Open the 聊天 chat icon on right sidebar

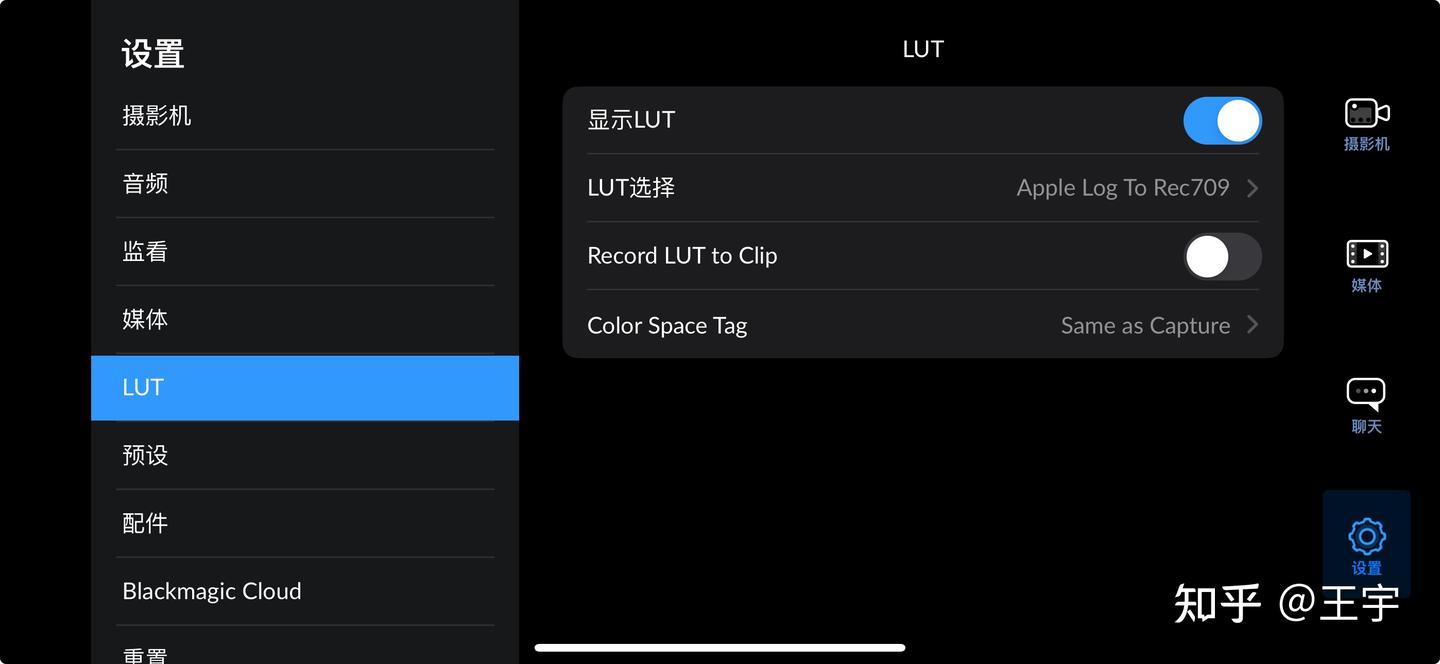point(1365,403)
